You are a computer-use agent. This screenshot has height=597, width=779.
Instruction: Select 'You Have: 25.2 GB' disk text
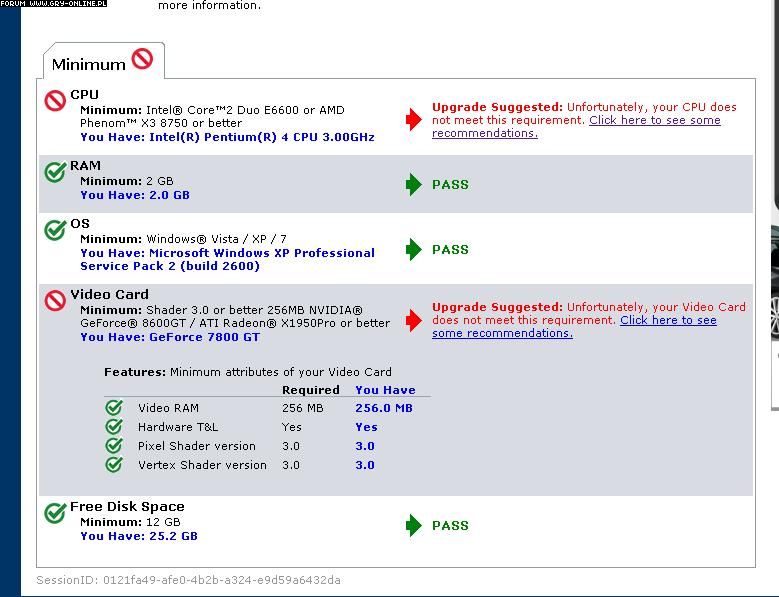click(139, 536)
